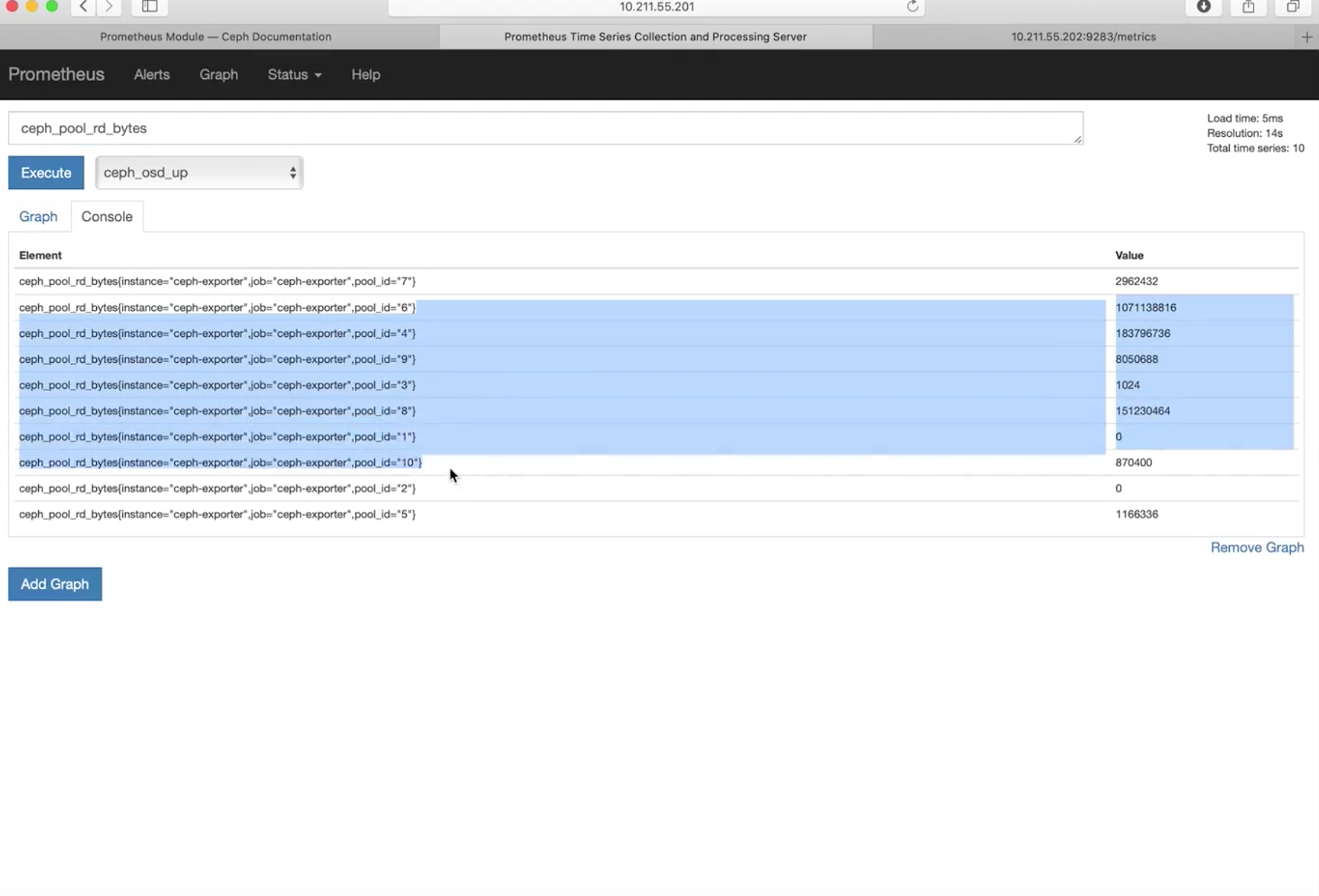Click the Add Graph button

point(55,584)
